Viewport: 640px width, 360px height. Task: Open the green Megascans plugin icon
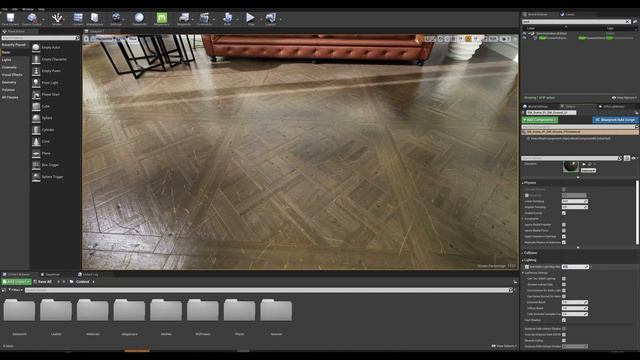tap(162, 19)
